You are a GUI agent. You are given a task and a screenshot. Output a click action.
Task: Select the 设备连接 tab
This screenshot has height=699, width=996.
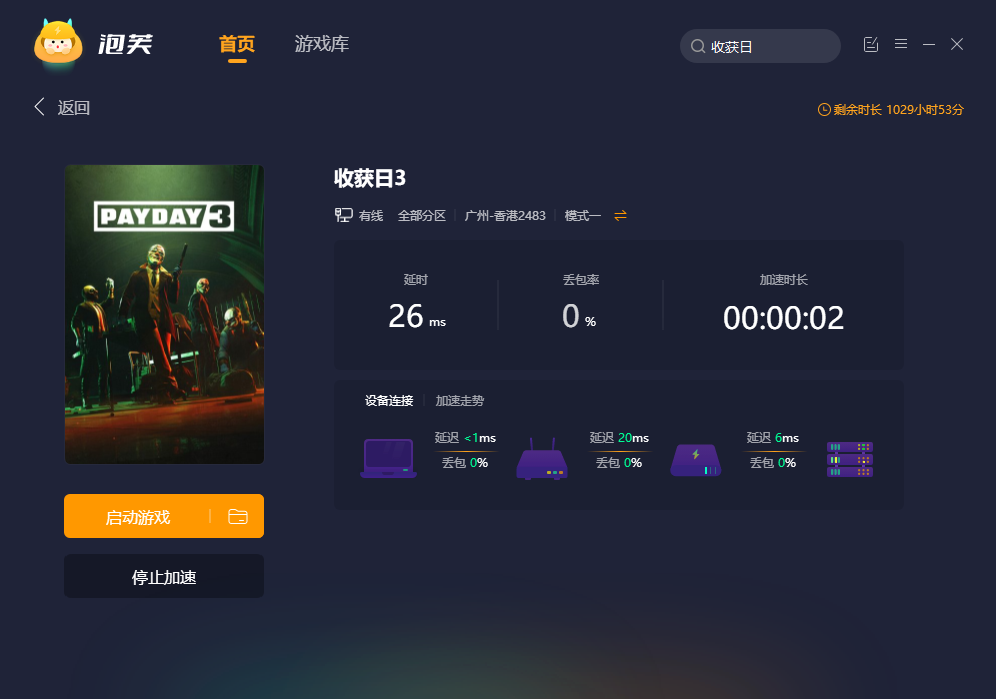[x=389, y=401]
